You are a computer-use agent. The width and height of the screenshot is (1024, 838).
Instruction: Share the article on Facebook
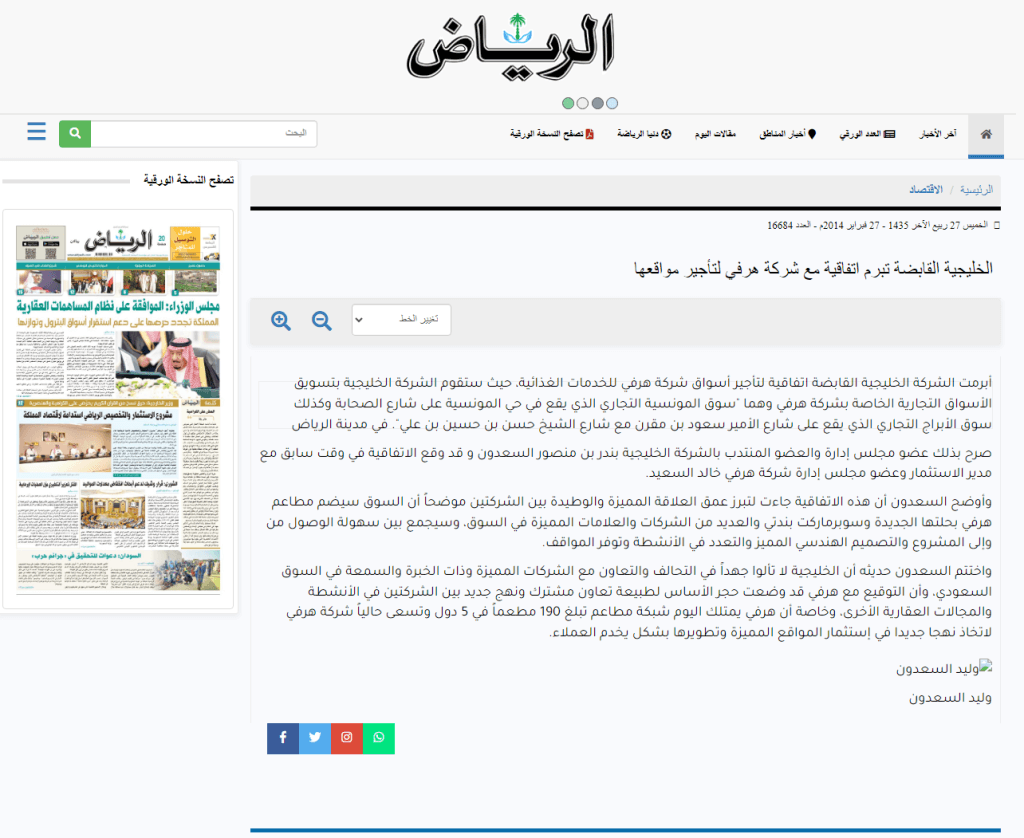coord(283,738)
